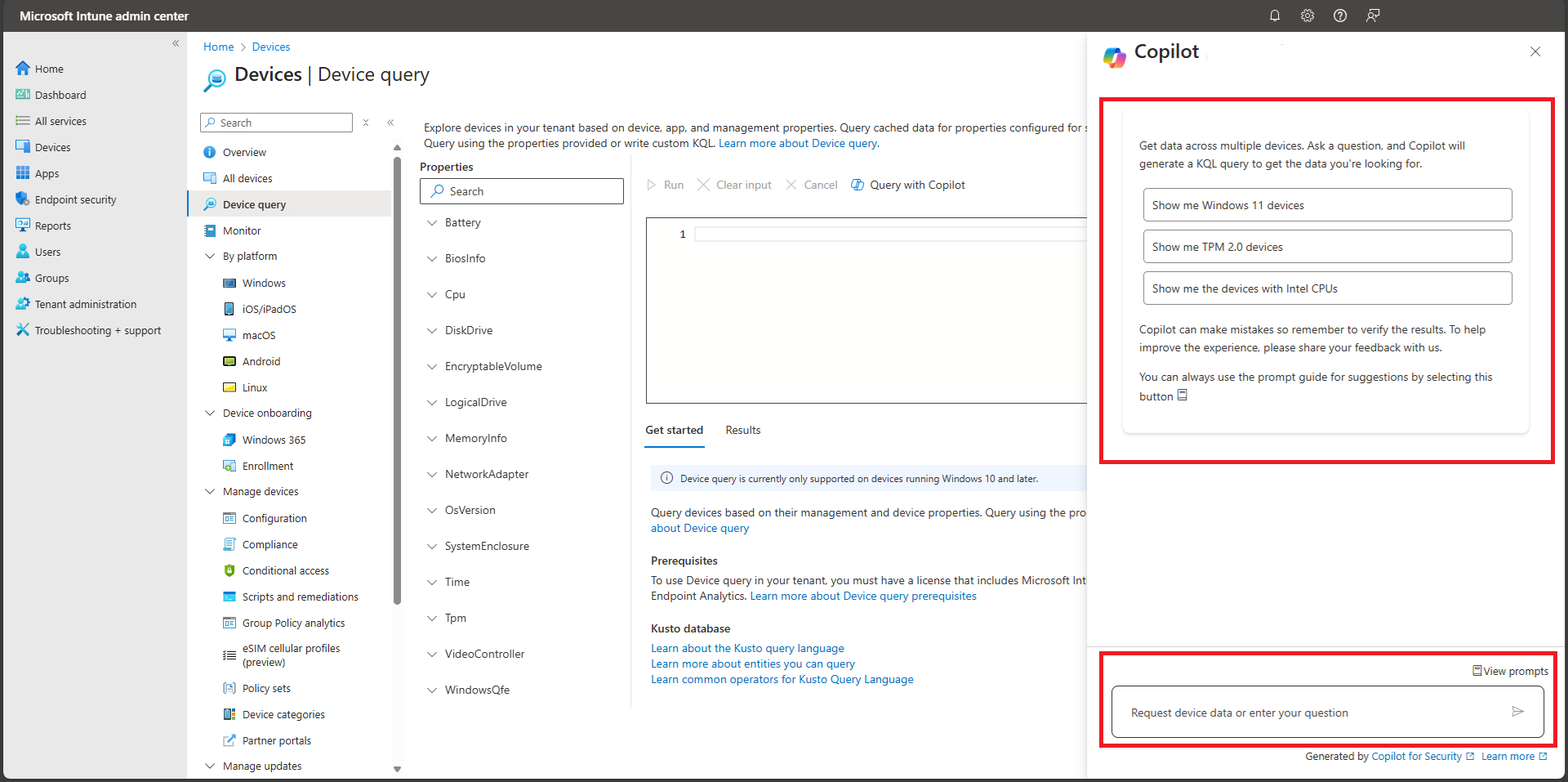Expand the BiosInfo property
The height and width of the screenshot is (782, 1568).
point(432,258)
